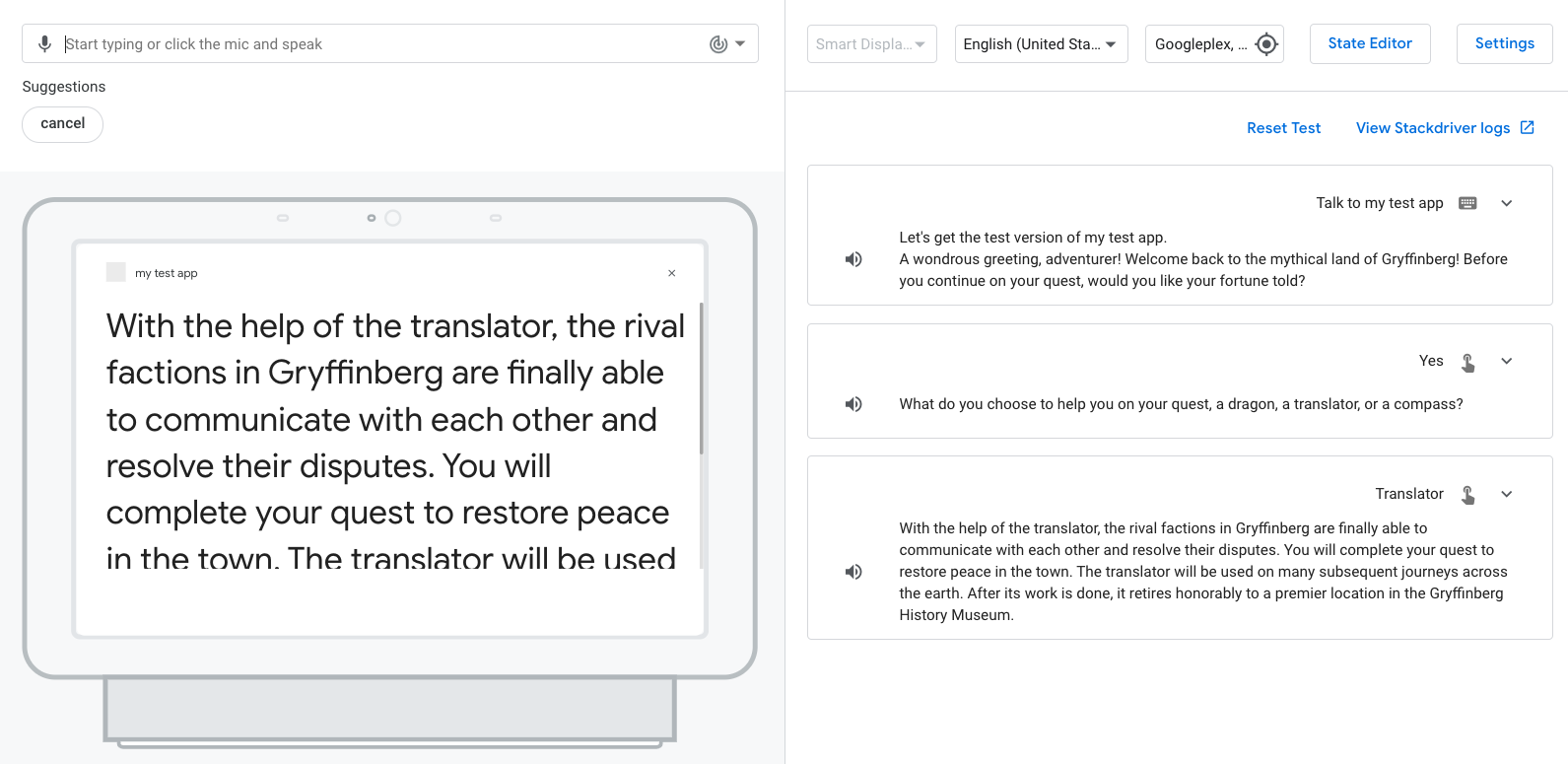The width and height of the screenshot is (1568, 764).
Task: Click the touch input icon beside "Yes"
Action: [1467, 362]
